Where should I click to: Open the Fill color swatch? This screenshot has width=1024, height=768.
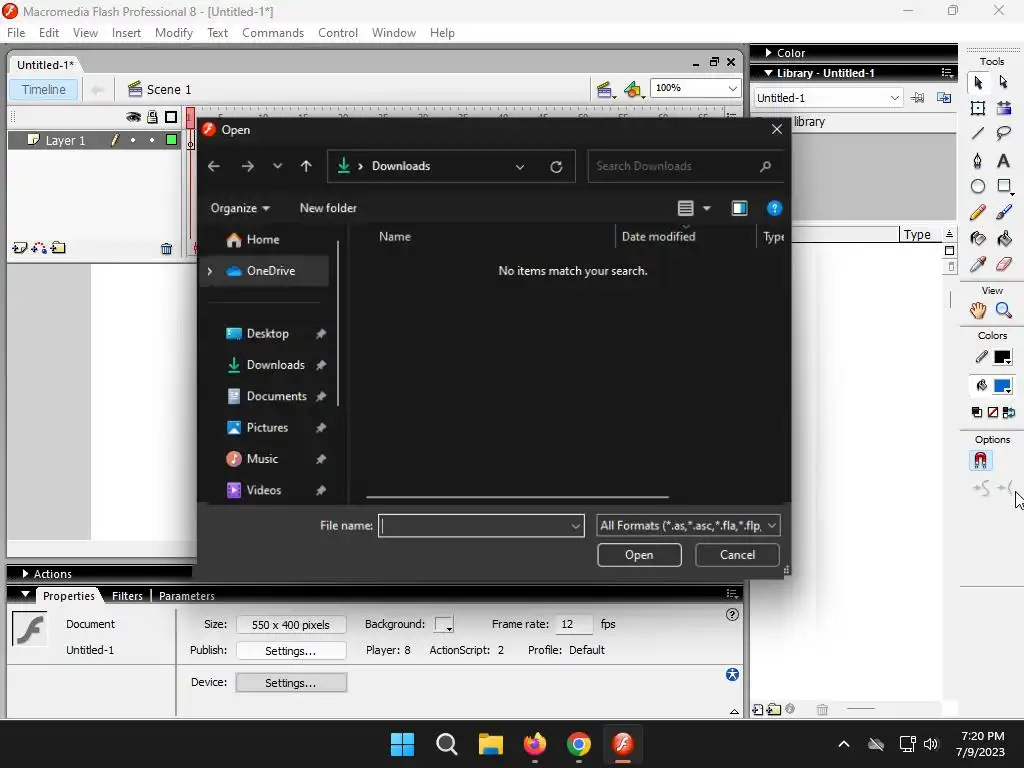(x=1002, y=386)
